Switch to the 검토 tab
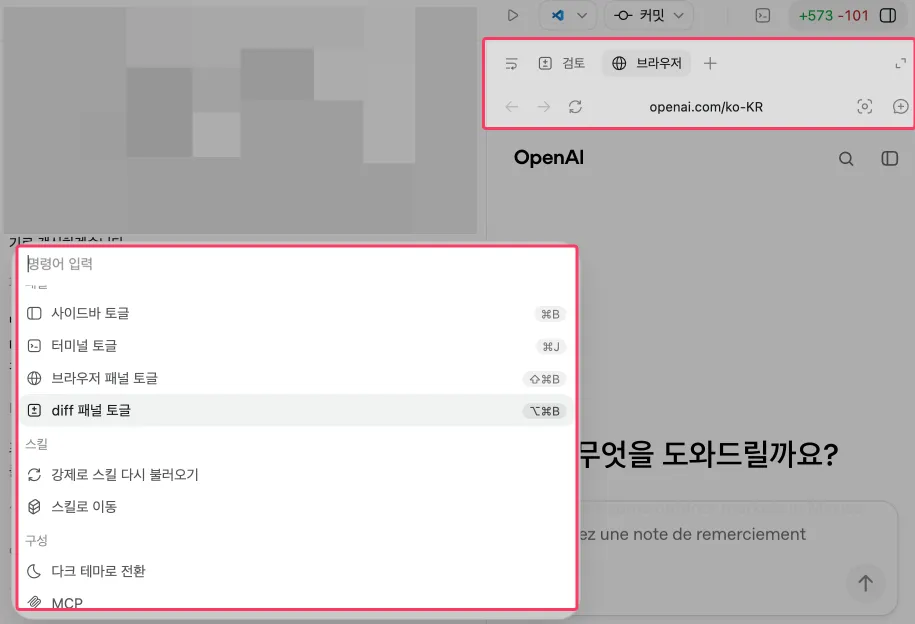Image resolution: width=915 pixels, height=624 pixels. (x=573, y=62)
